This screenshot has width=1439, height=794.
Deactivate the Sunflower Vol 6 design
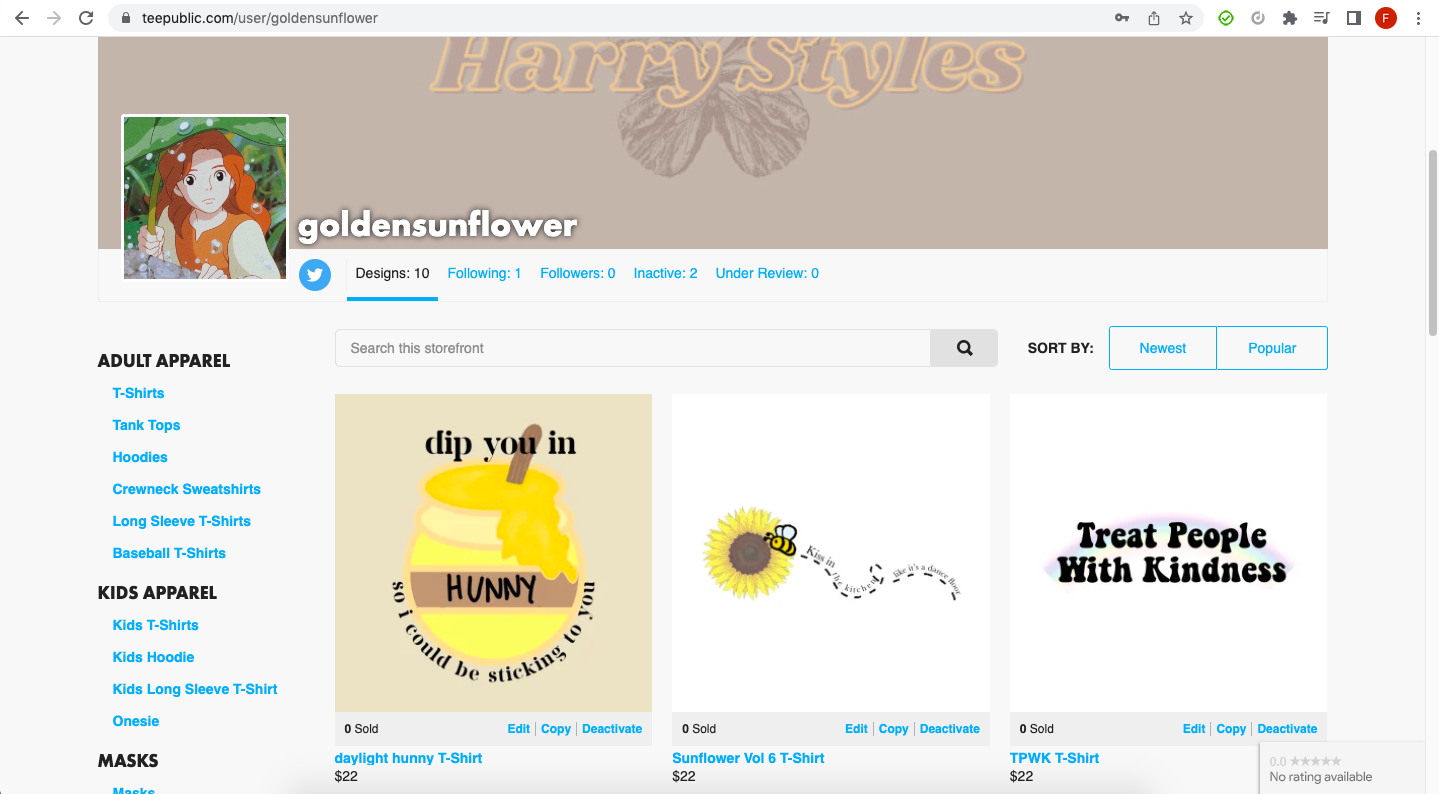950,729
